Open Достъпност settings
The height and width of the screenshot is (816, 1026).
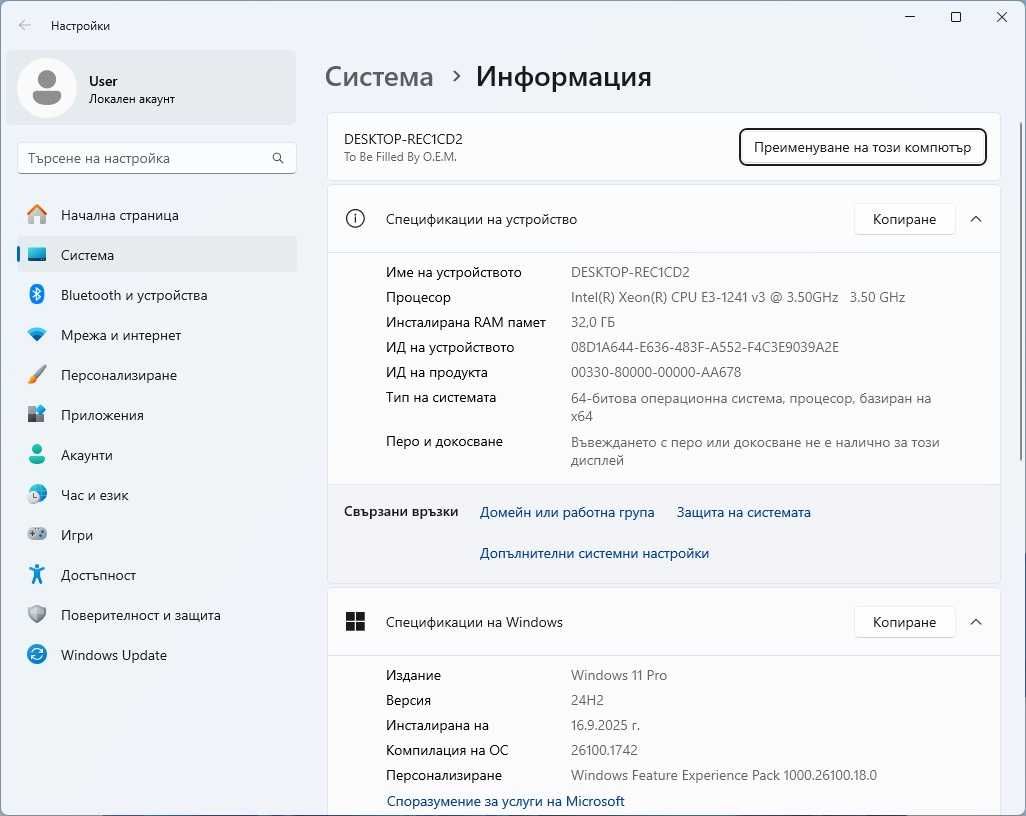pos(157,575)
